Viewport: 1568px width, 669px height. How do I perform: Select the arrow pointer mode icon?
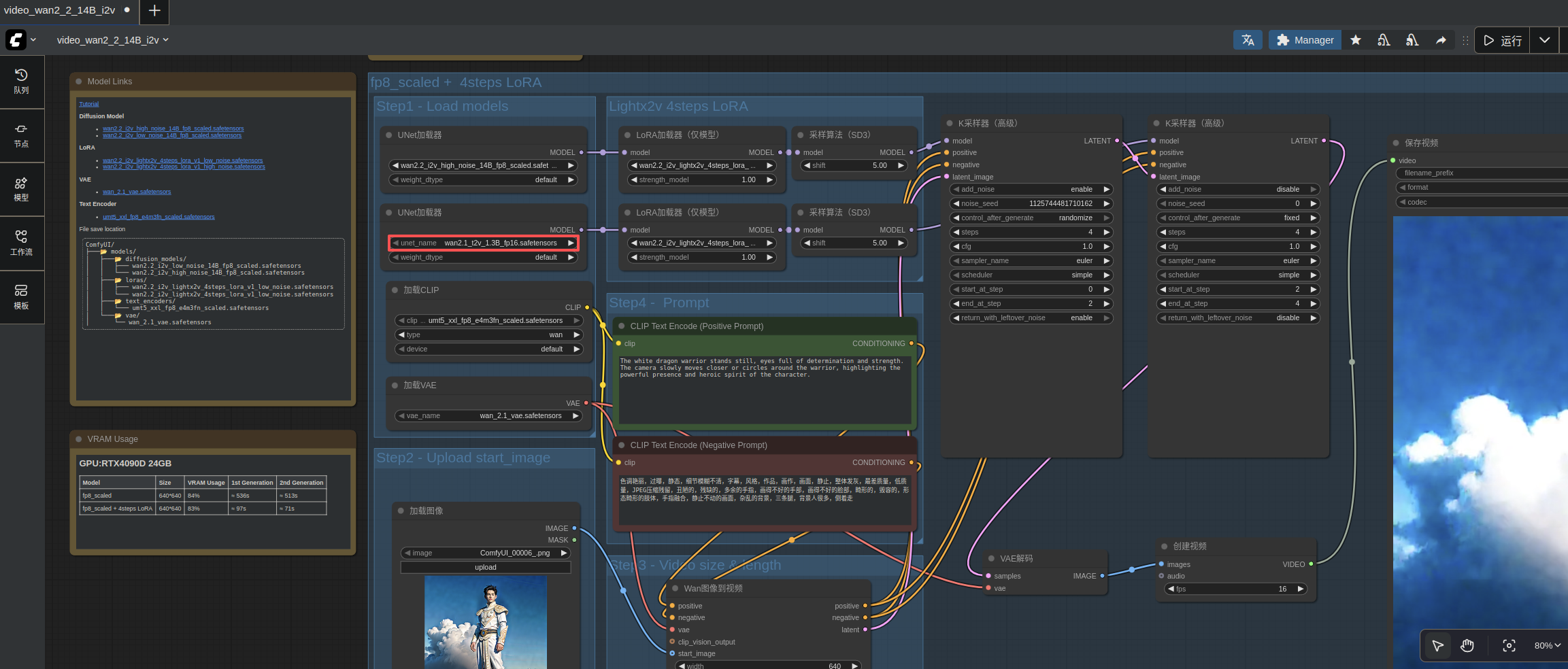(1437, 646)
